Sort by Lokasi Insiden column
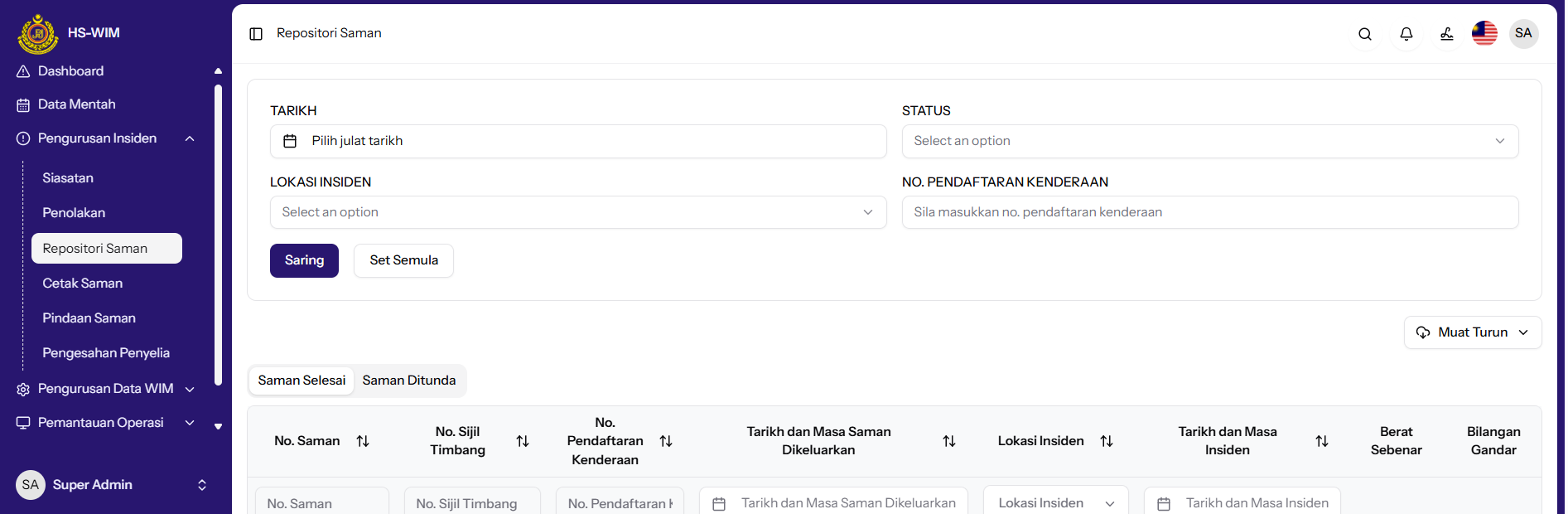 1106,441
